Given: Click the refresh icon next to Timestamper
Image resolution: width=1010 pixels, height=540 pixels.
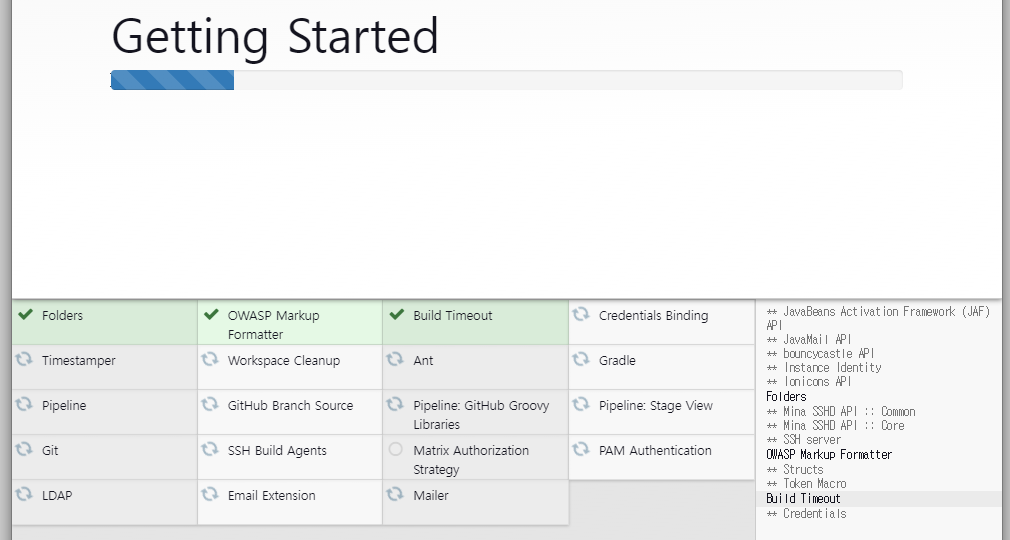Looking at the screenshot, I should (24, 359).
